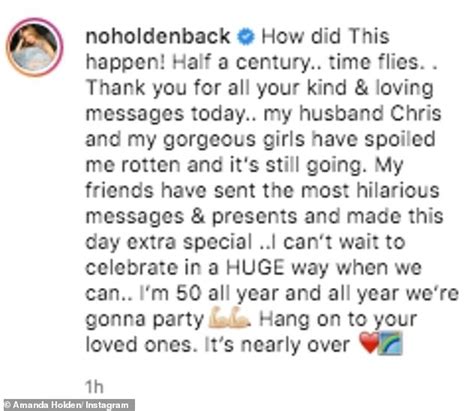Click the flexed biceps emoji

click(229, 318)
